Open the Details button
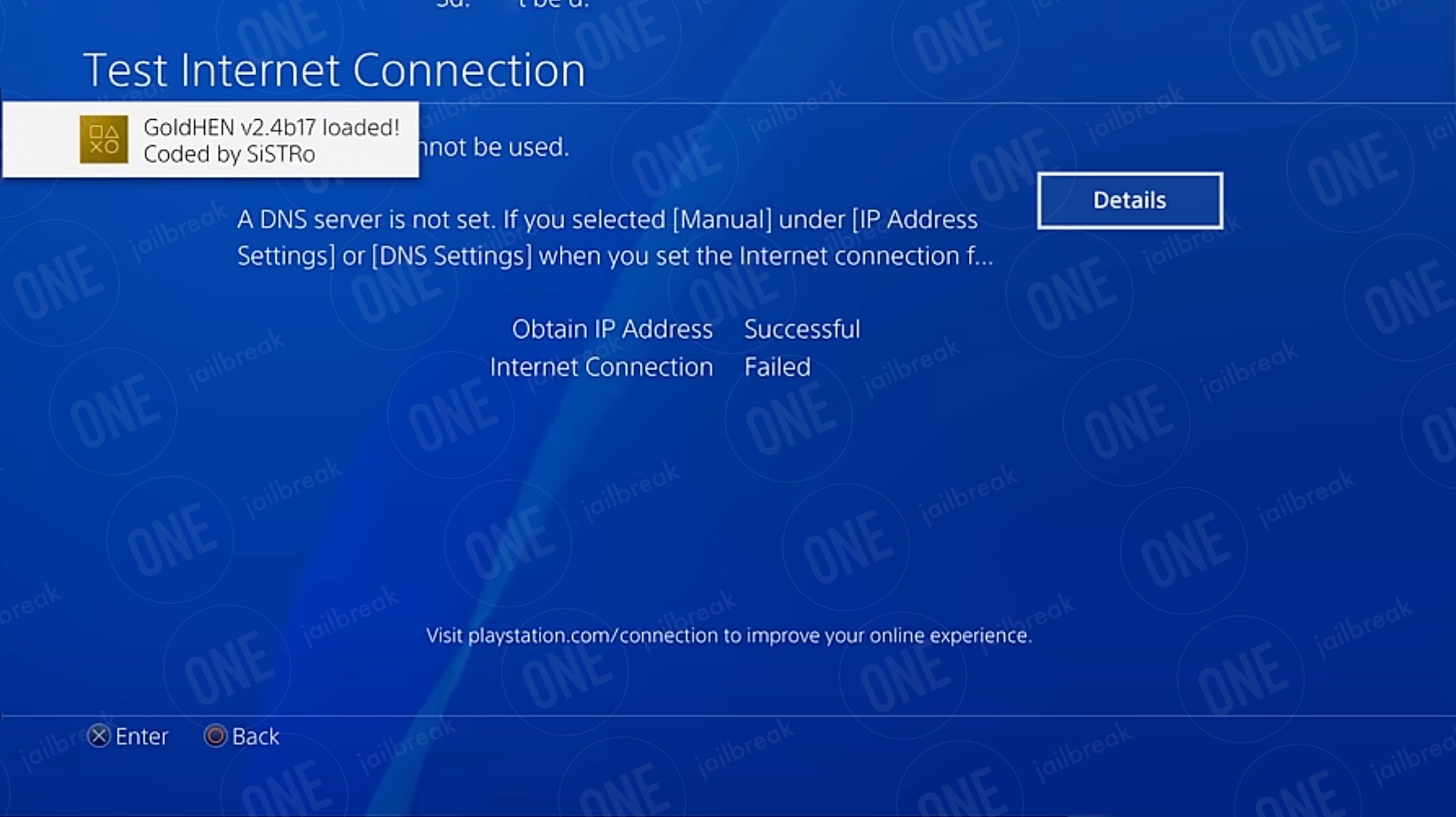Image resolution: width=1456 pixels, height=817 pixels. point(1130,201)
